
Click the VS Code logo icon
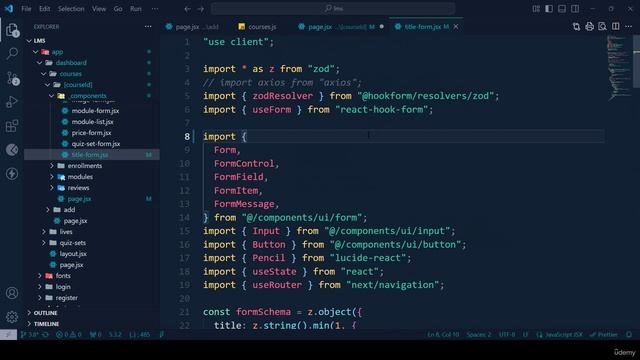9,9
